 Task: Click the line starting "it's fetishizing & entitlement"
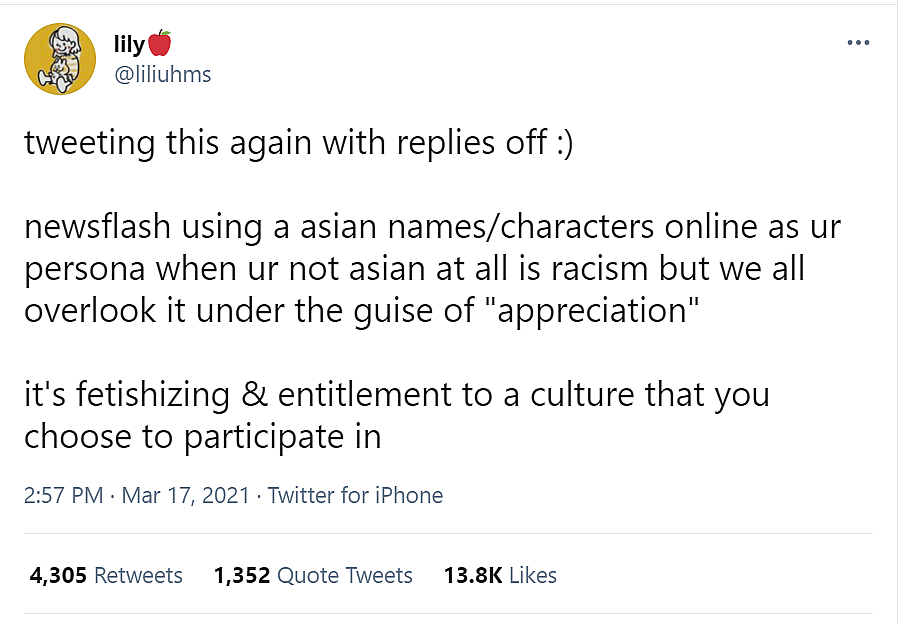pyautogui.click(x=396, y=395)
